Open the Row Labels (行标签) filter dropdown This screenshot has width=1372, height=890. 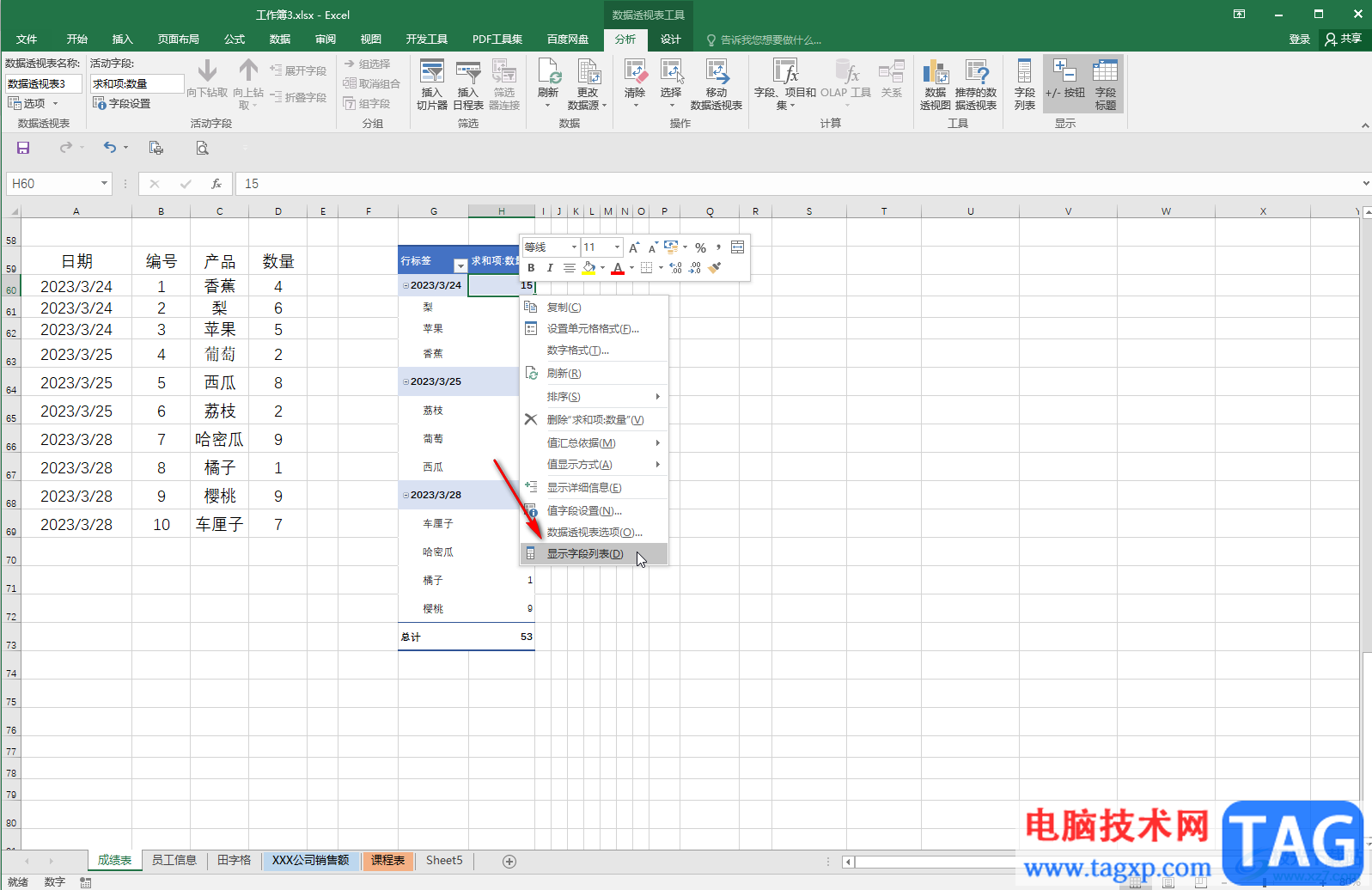460,265
